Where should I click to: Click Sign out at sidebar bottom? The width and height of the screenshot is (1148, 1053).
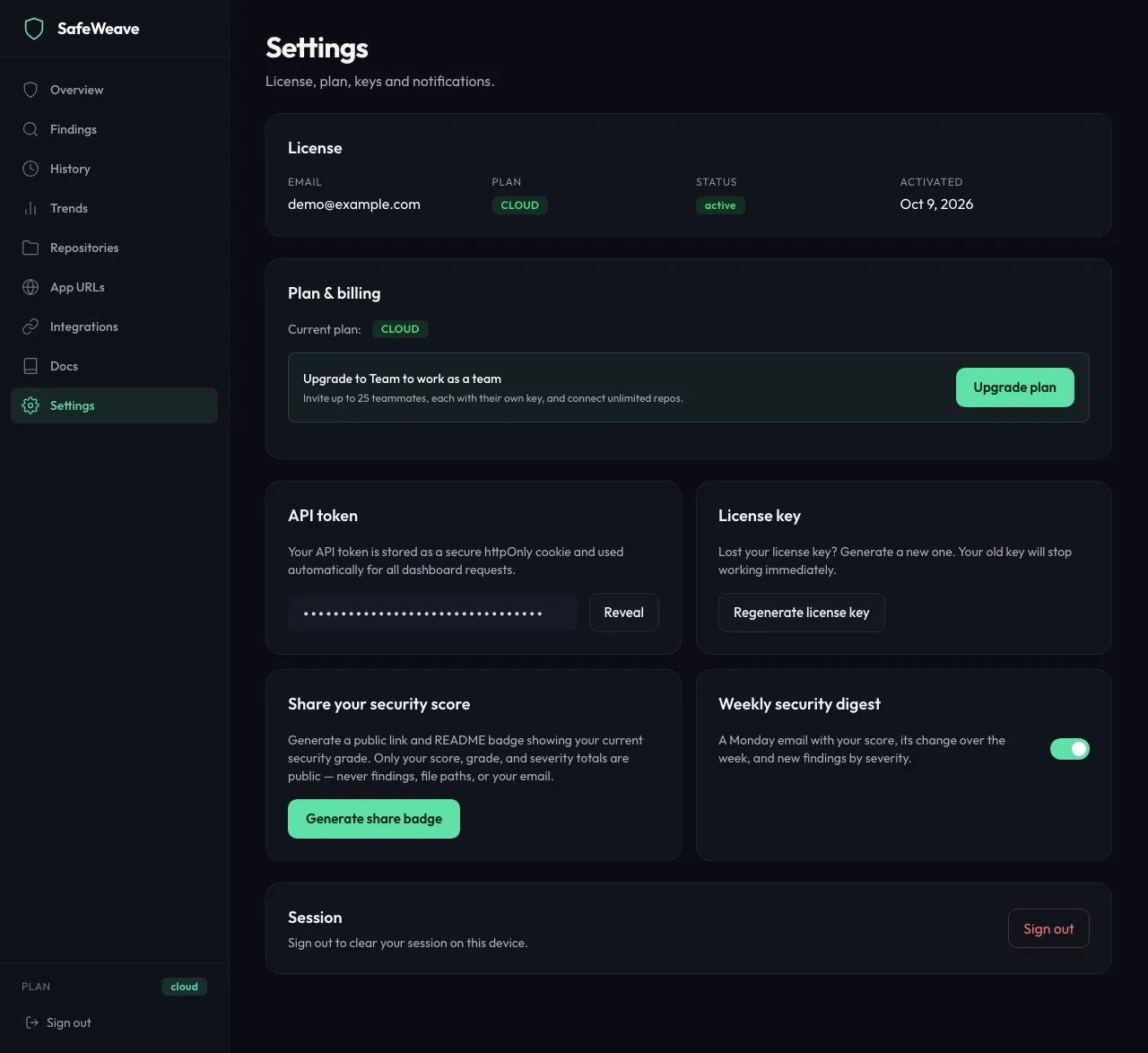[58, 1023]
